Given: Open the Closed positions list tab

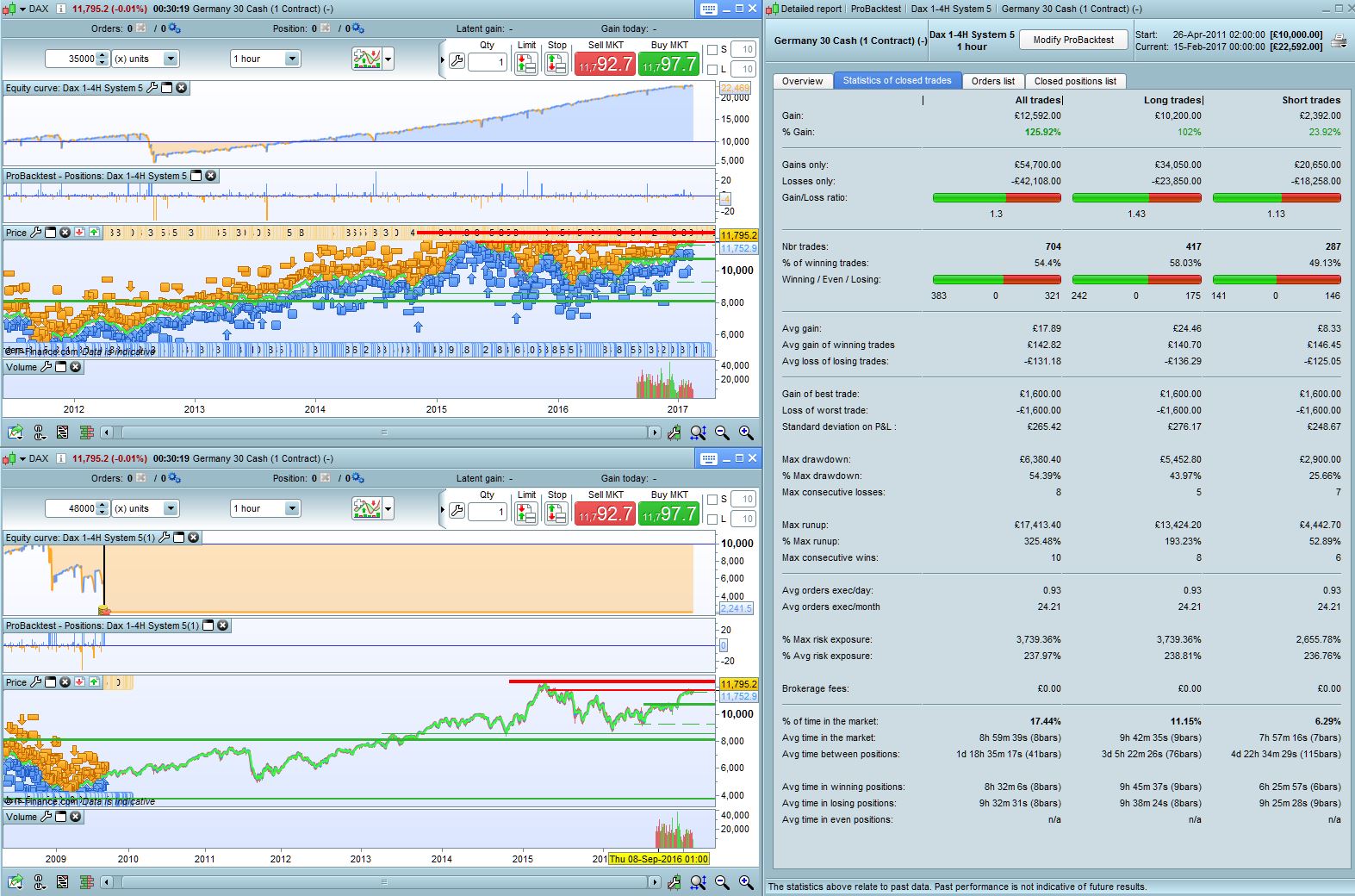Looking at the screenshot, I should click(x=1075, y=81).
